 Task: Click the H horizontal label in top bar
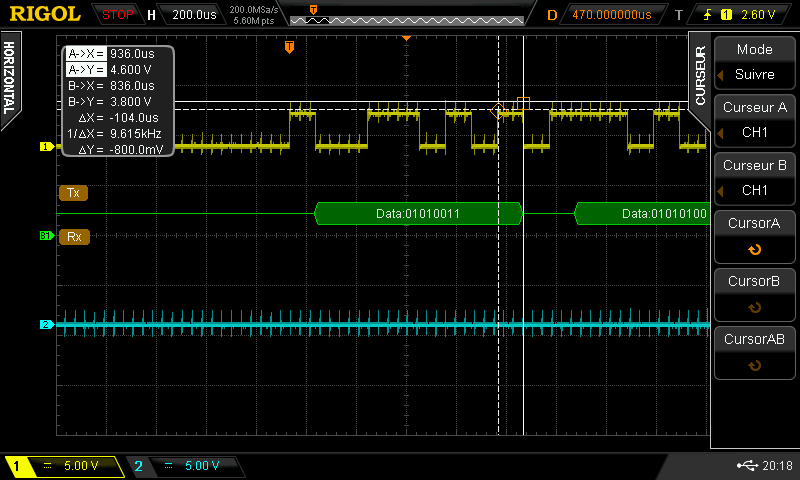coord(151,15)
